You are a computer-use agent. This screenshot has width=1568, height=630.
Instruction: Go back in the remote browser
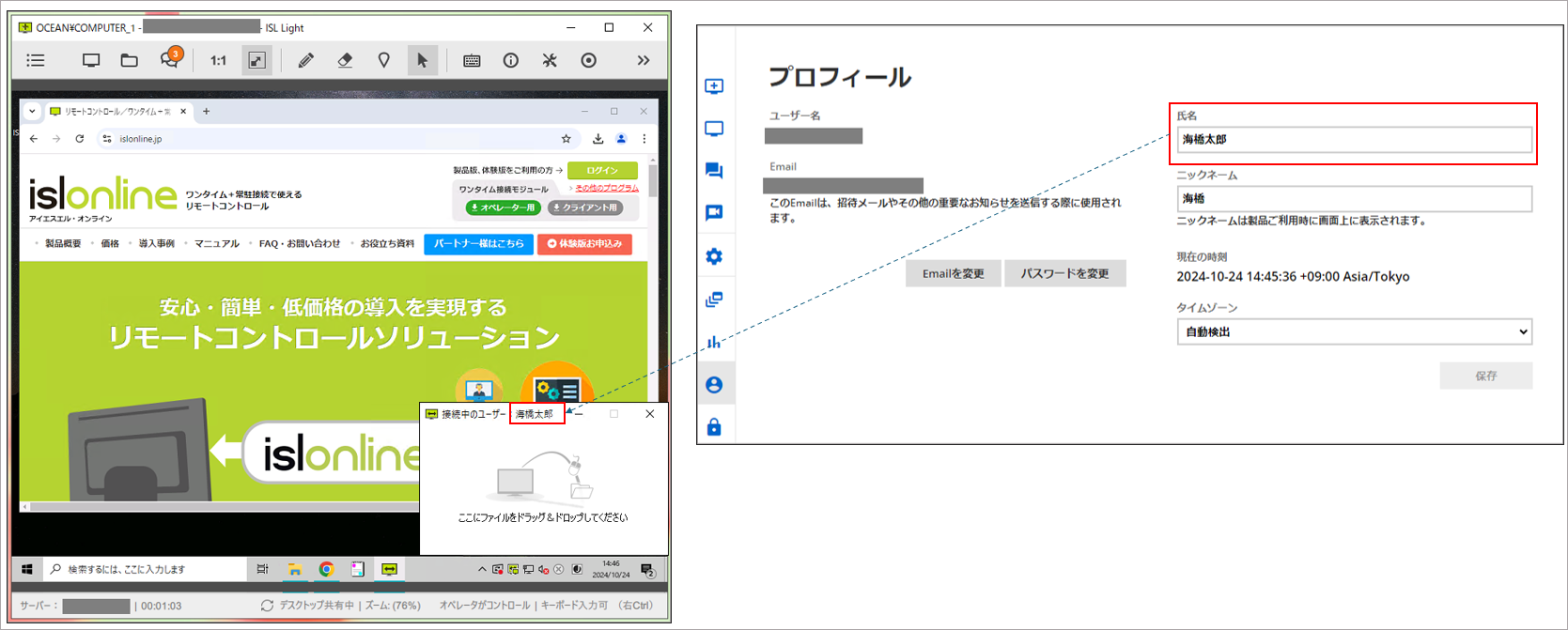pos(34,139)
